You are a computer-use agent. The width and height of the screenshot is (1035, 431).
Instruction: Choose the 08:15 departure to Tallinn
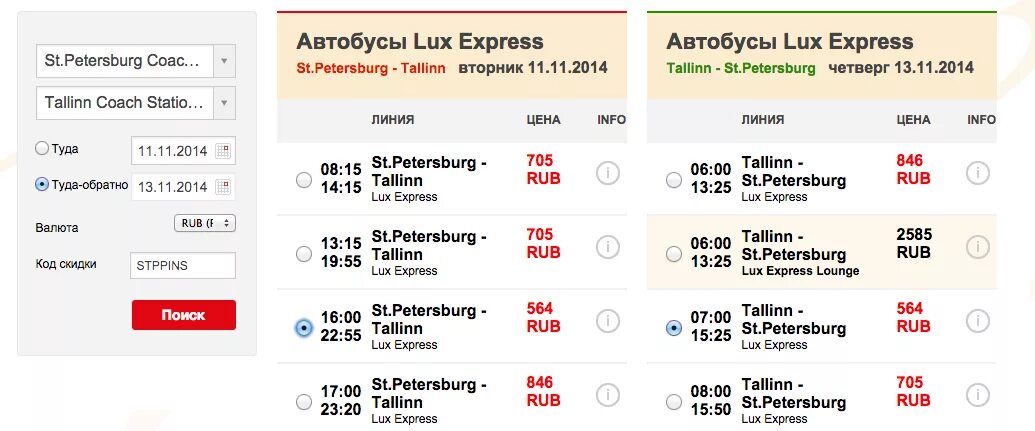[304, 180]
